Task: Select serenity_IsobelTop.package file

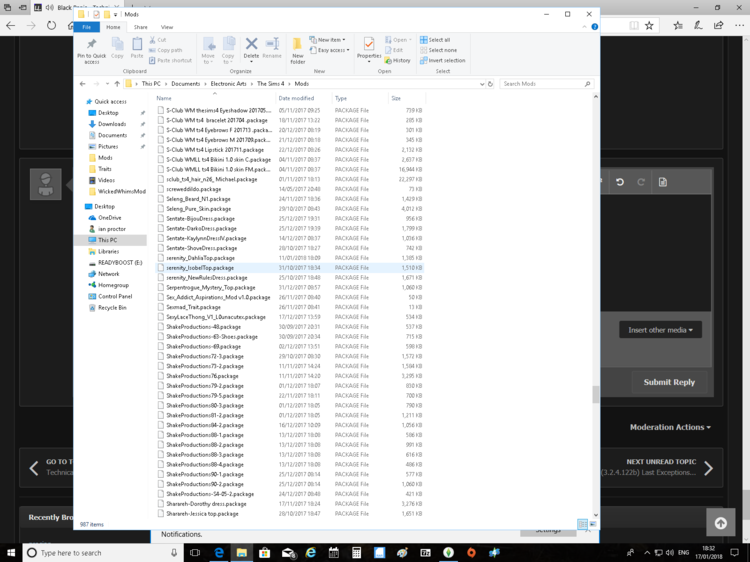Action: pos(289,268)
